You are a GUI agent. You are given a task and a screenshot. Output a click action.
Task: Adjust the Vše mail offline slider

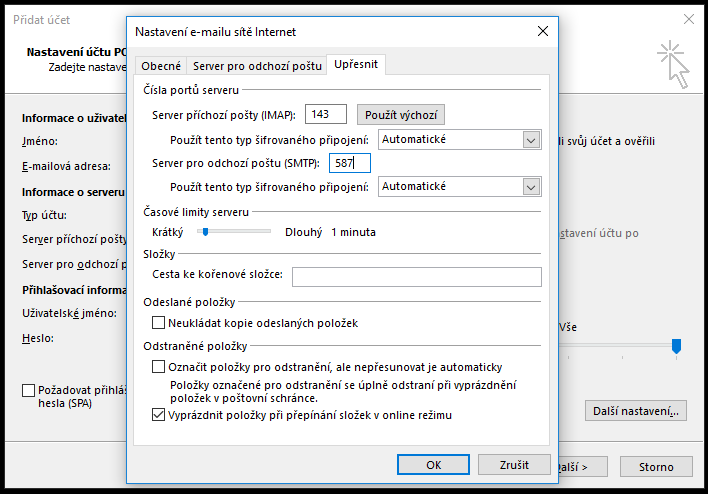pyautogui.click(x=676, y=346)
